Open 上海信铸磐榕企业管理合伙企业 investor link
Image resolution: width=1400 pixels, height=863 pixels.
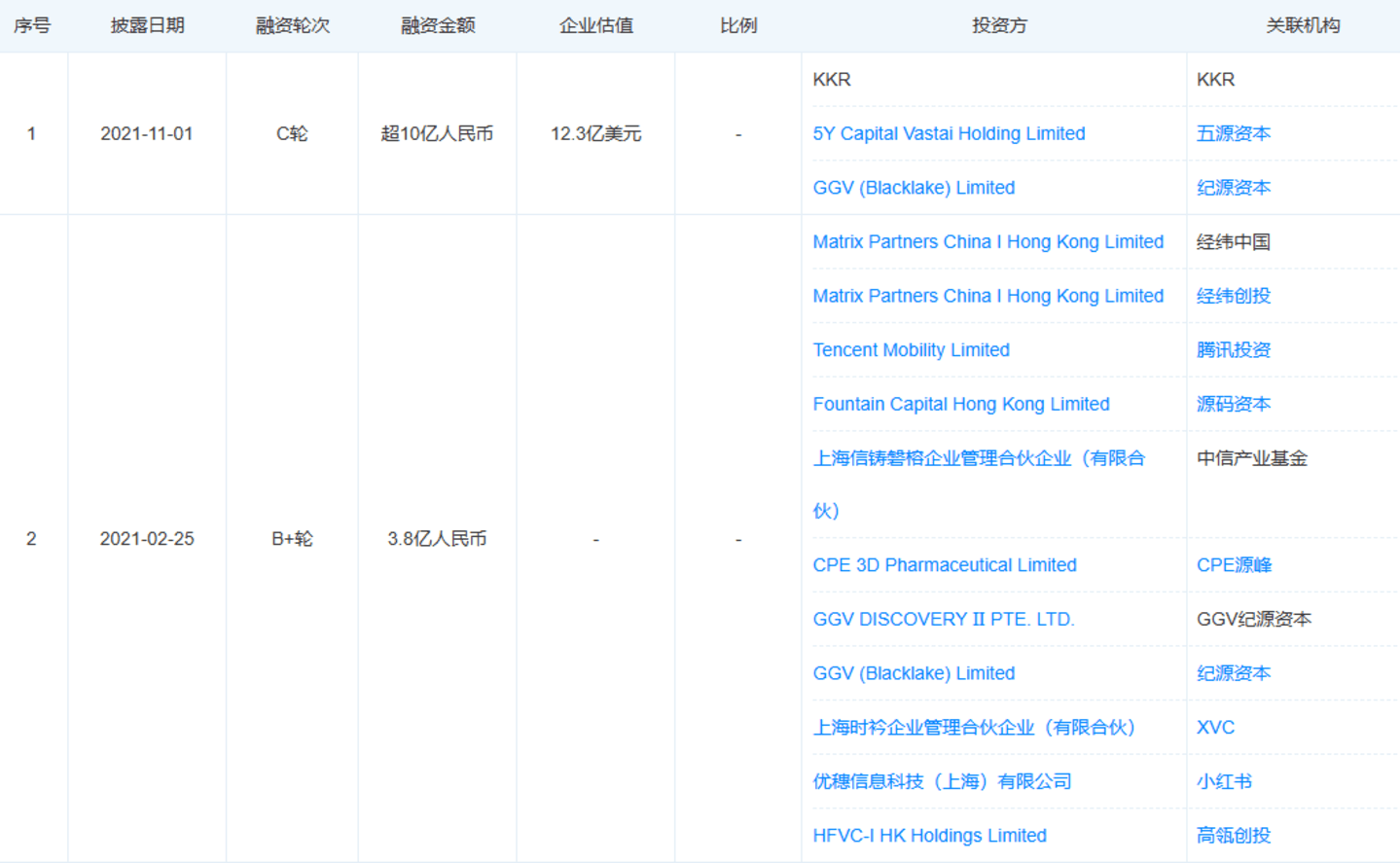(979, 484)
